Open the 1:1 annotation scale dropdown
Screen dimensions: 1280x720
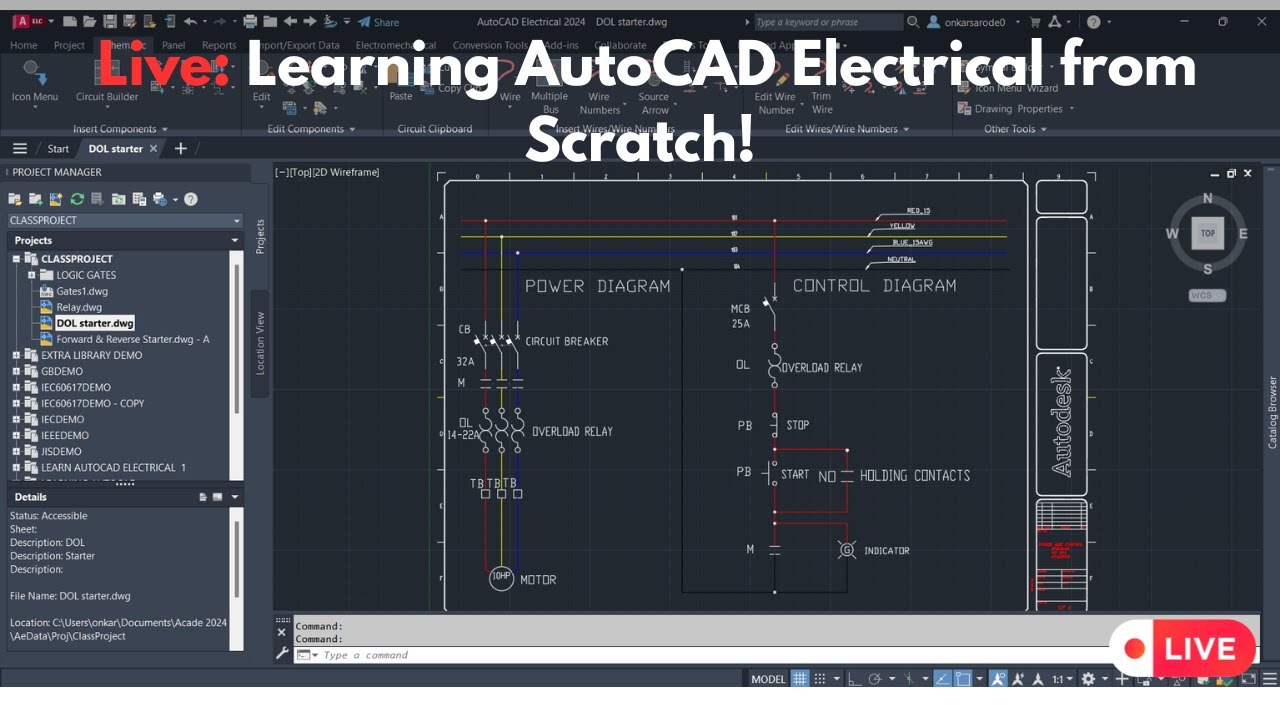[1061, 679]
